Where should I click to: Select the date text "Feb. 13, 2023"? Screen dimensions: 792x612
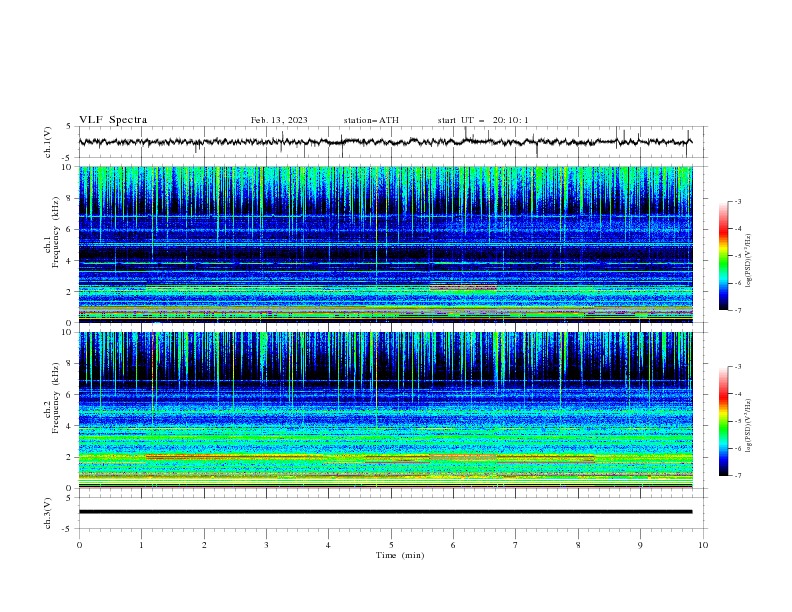coord(279,120)
